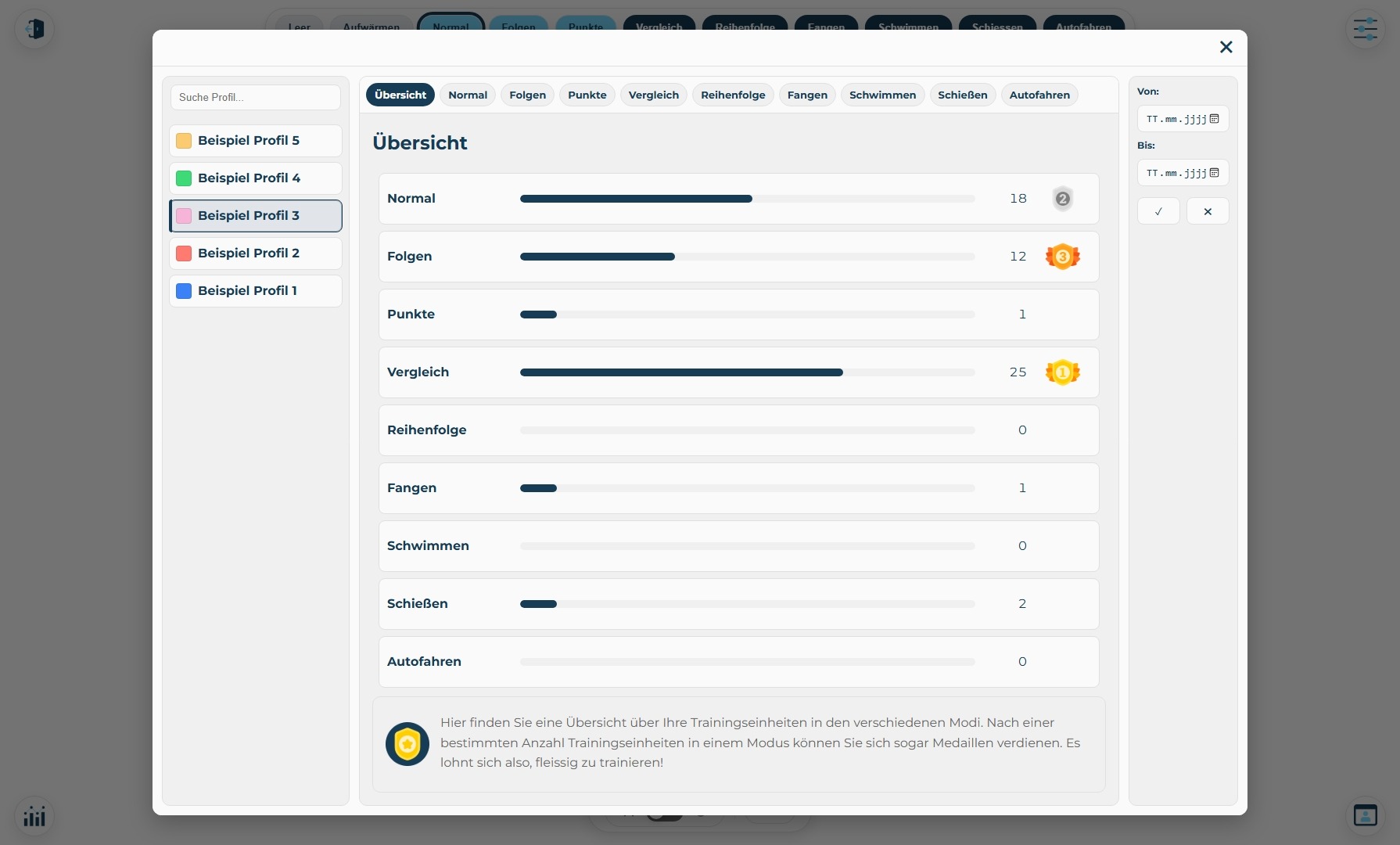Confirm date range with checkmark button
The width and height of the screenshot is (1400, 845).
coord(1158,211)
